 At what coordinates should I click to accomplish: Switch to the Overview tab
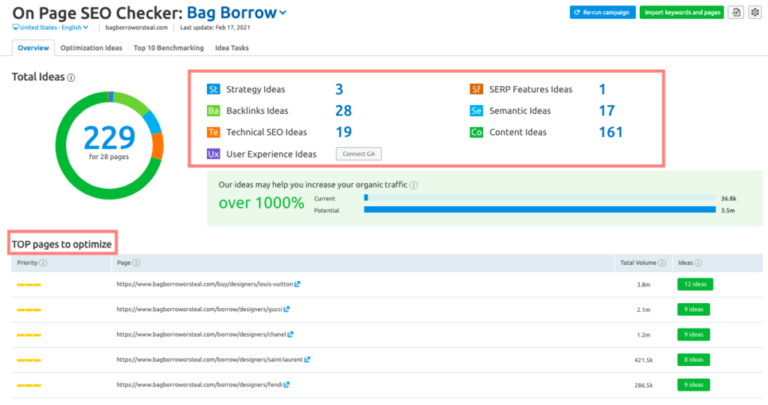click(33, 48)
